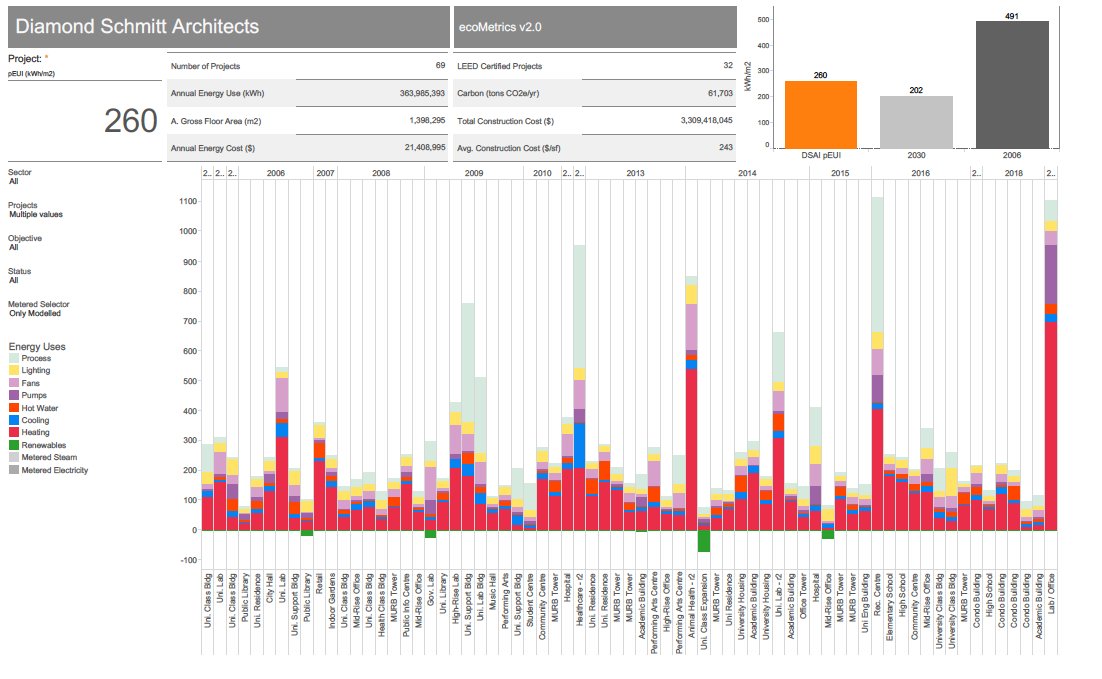The width and height of the screenshot is (1102, 679).
Task: Select the Lab / Office axis label
Action: (1051, 594)
